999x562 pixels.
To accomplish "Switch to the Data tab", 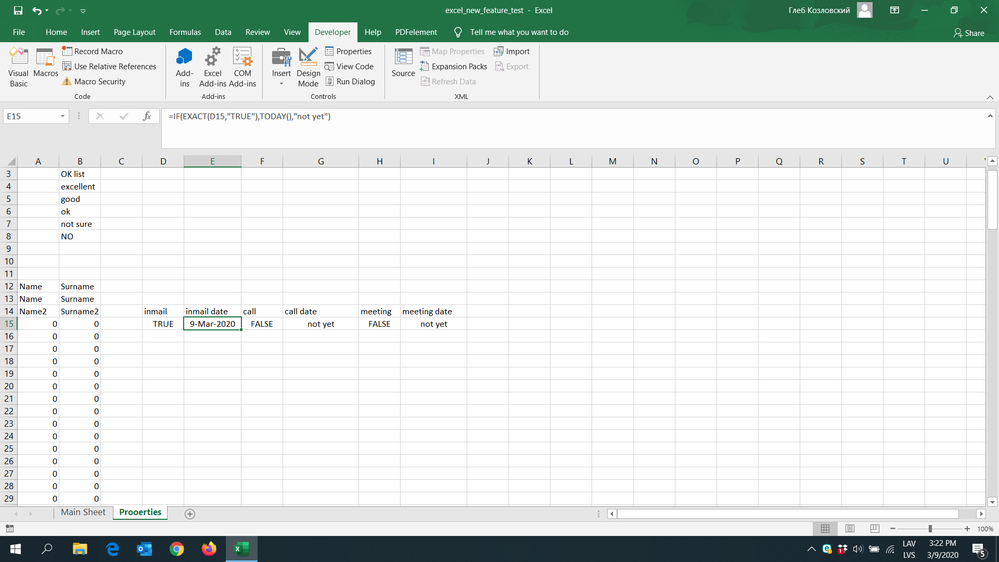I will 223,32.
